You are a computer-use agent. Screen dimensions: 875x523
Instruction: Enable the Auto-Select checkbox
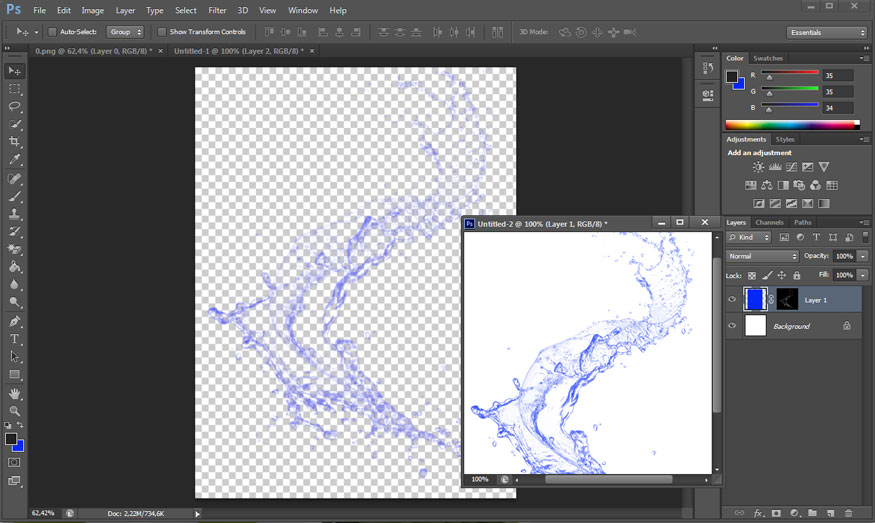tap(53, 32)
